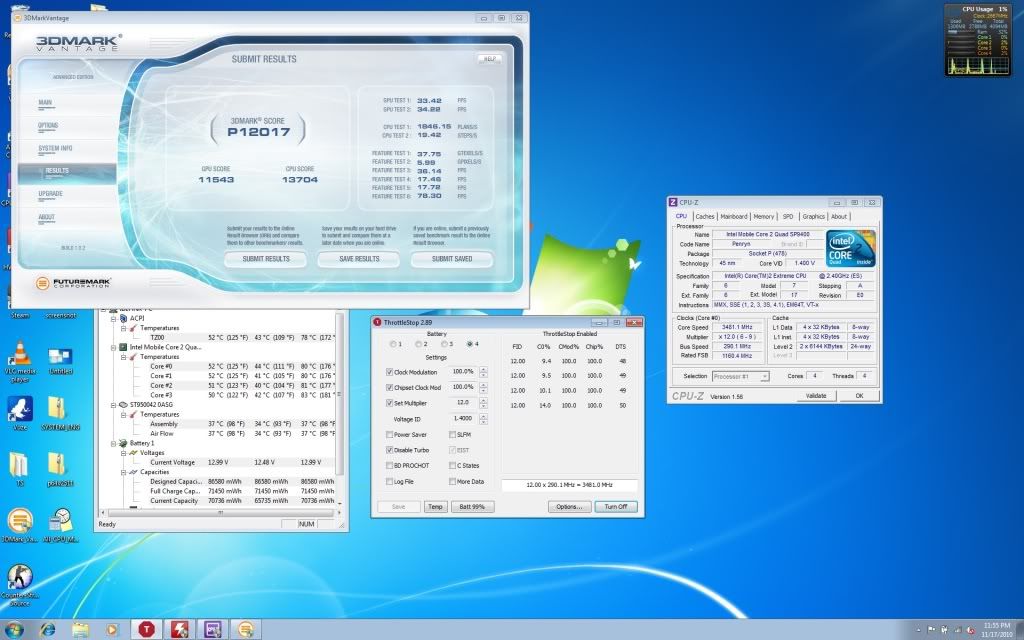Switch to the SPD tab in CPU-Z
The image size is (1024, 640).
coord(788,216)
